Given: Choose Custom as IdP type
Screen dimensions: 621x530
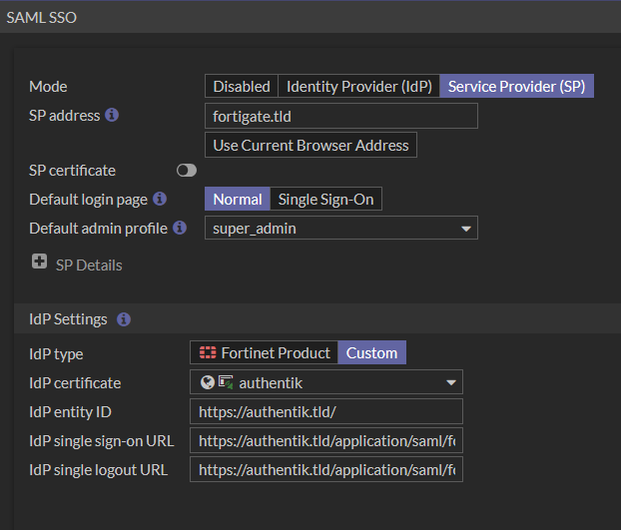Looking at the screenshot, I should (372, 353).
